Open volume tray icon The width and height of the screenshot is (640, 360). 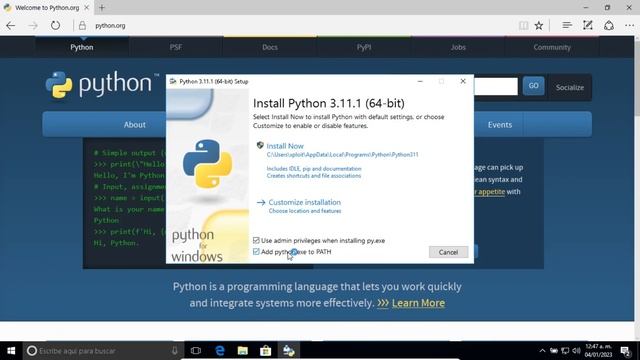tap(576, 351)
